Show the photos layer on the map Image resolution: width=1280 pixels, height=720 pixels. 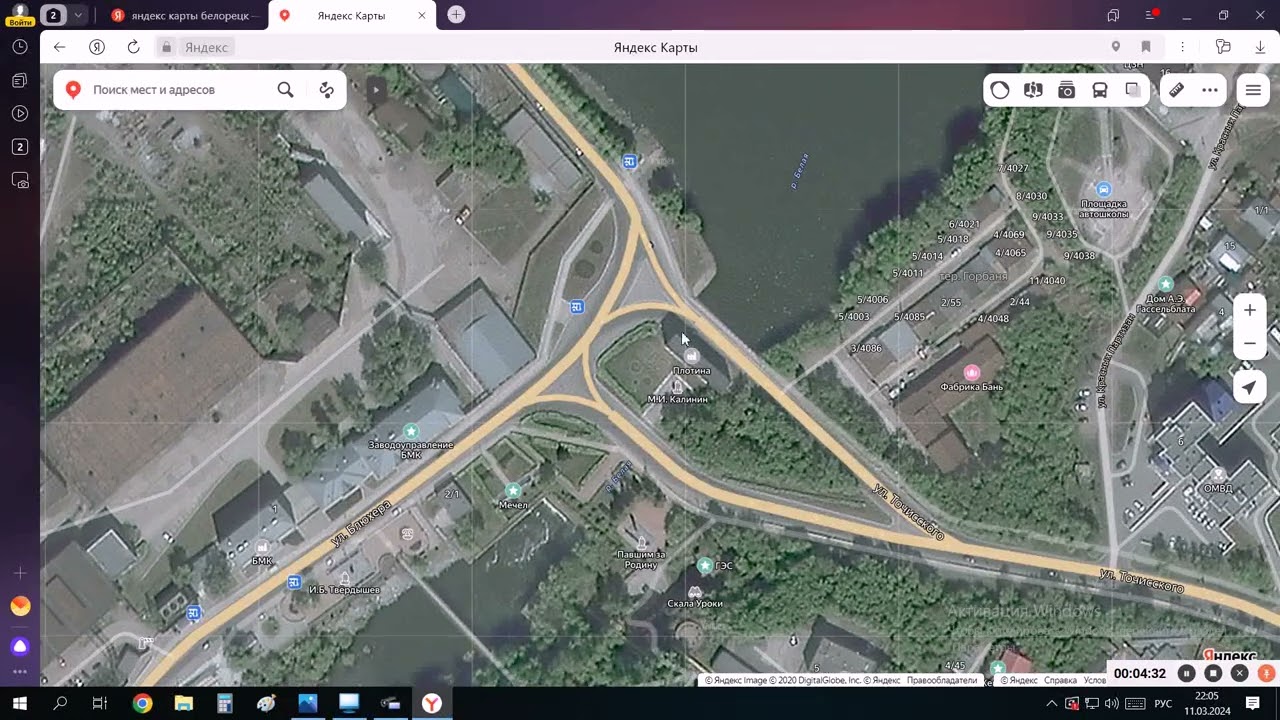click(1066, 90)
